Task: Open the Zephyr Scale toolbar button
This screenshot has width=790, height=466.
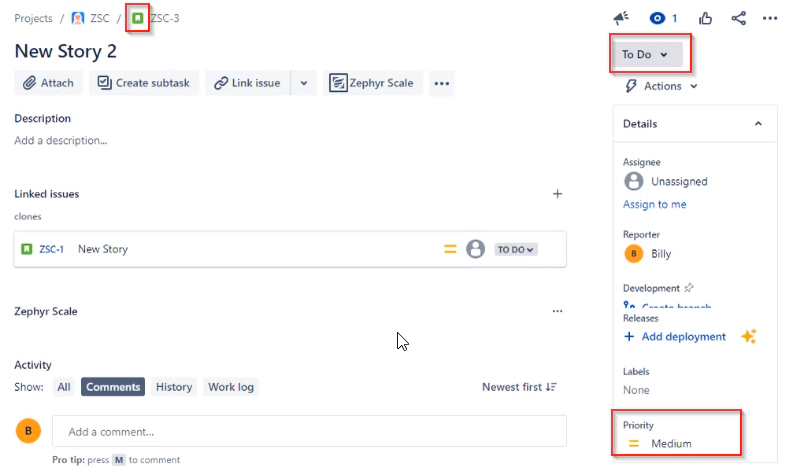Action: pos(372,83)
